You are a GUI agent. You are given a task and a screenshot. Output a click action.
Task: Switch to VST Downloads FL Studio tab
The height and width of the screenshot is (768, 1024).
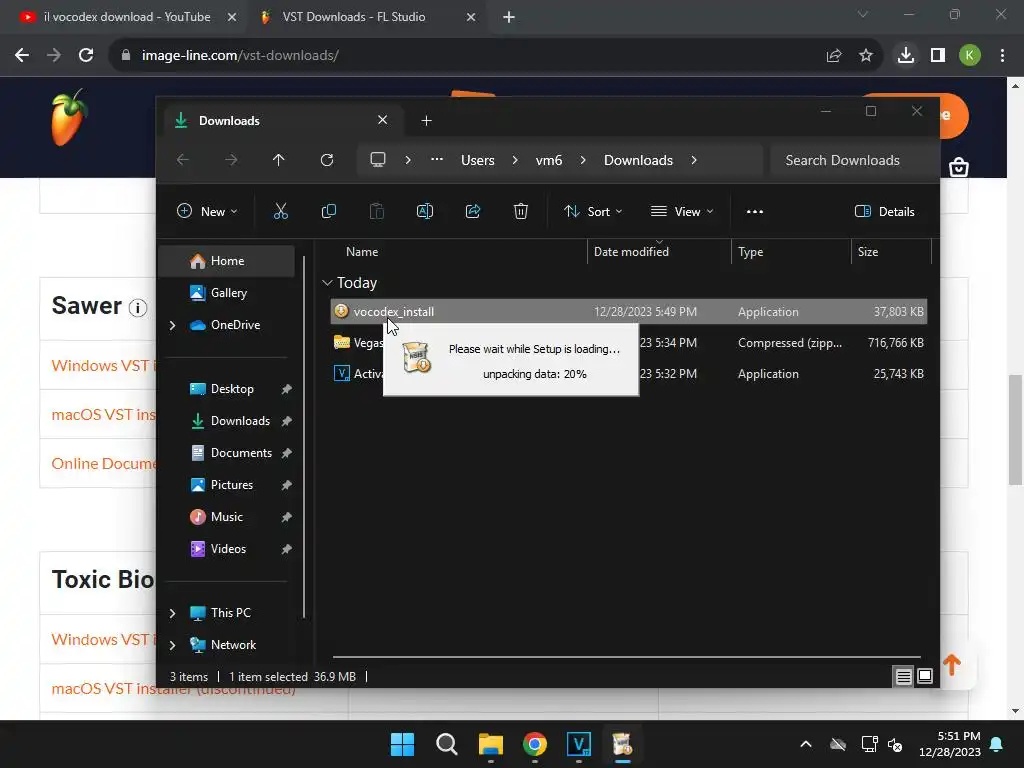366,17
